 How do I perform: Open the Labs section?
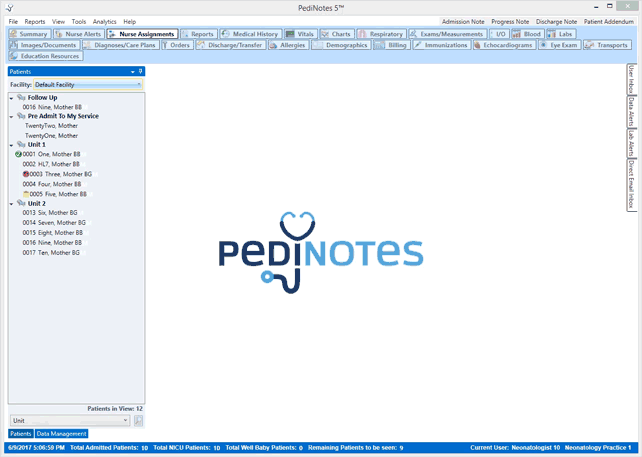(561, 34)
